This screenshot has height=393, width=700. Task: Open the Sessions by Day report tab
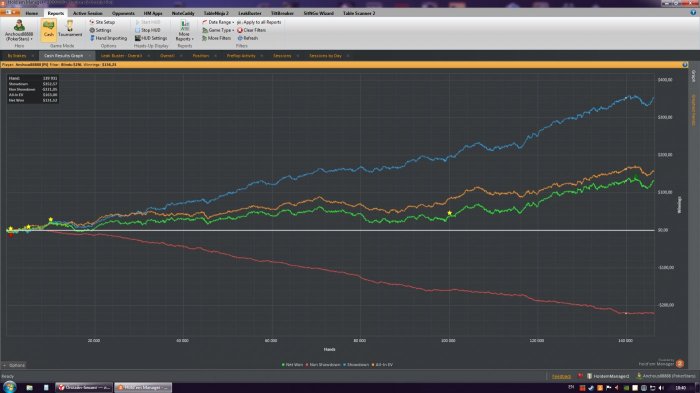(325, 56)
